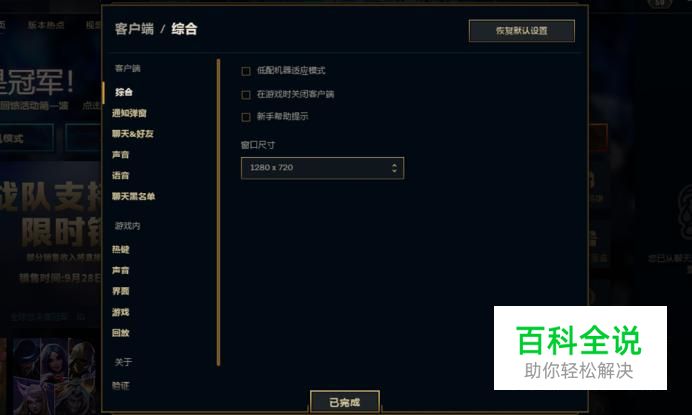Screen dimensions: 692x415
Task: Open in-game 热键 settings
Action: pos(120,249)
